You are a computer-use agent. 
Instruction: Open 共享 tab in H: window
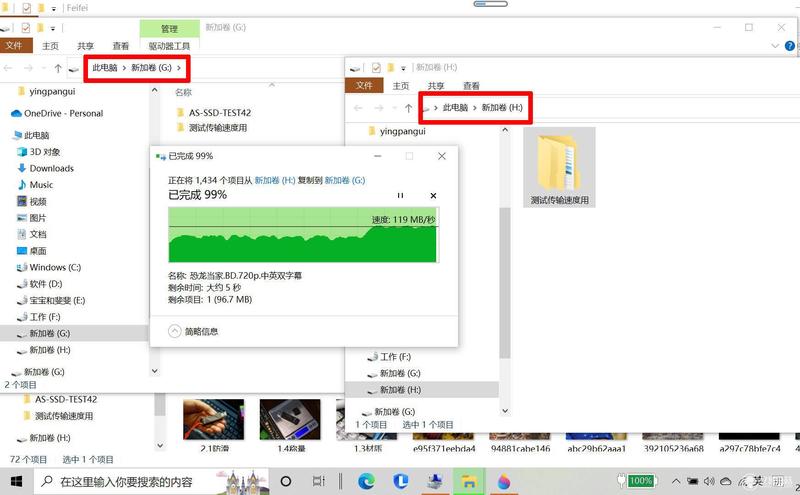[x=436, y=86]
